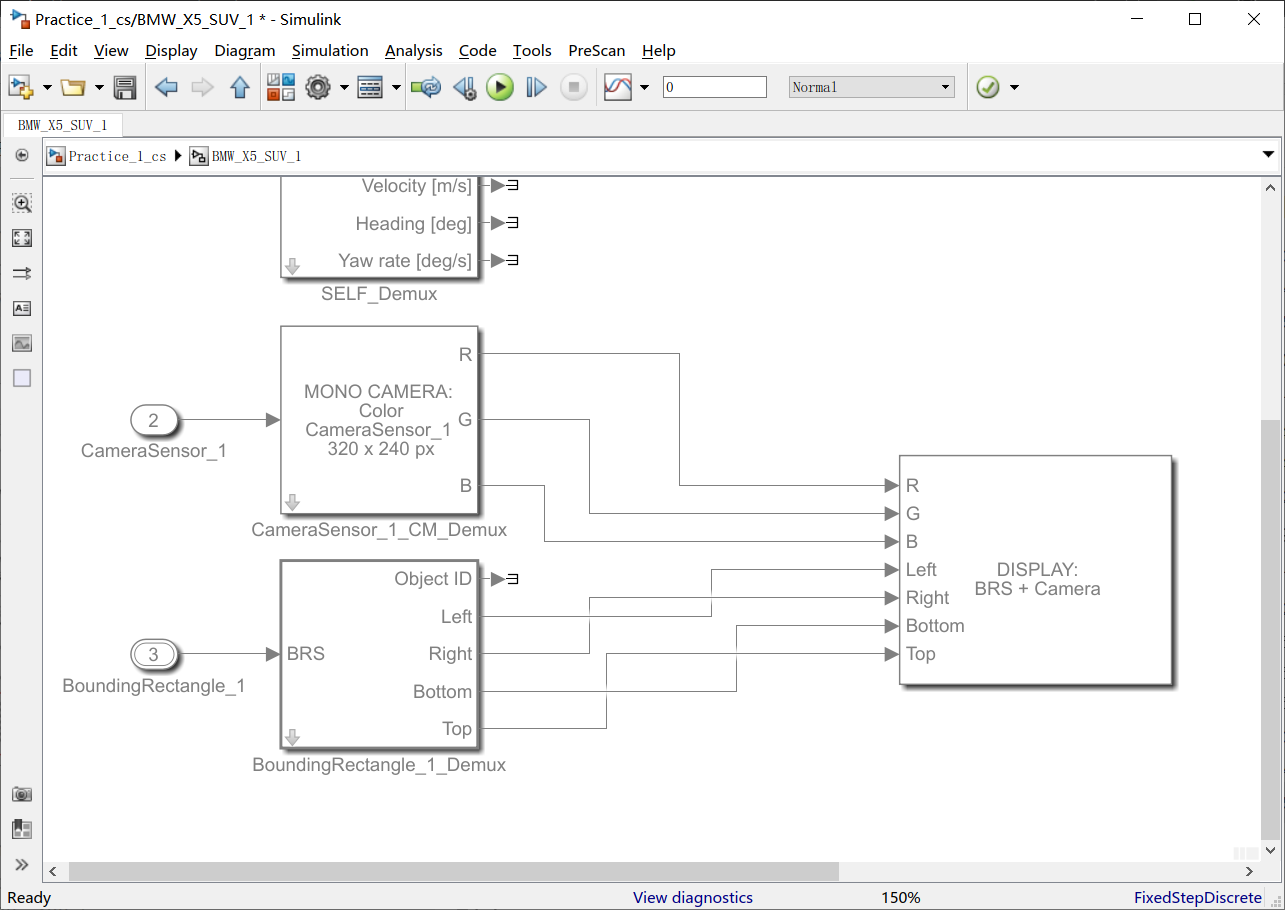1285x910 pixels.
Task: Click the vertical scrollbar thumb
Action: click(1270, 628)
